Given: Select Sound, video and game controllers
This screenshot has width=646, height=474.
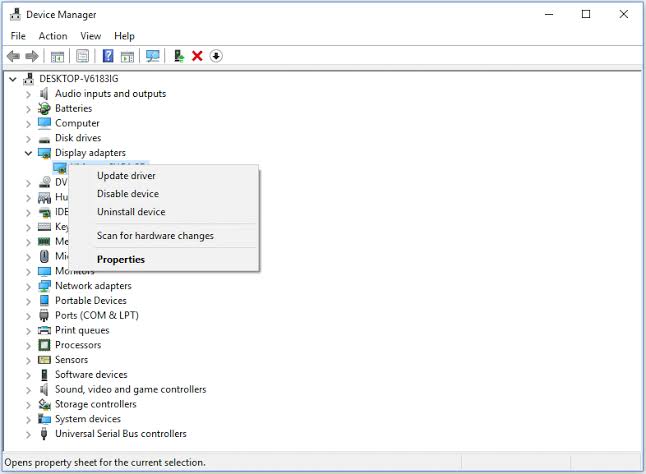Looking at the screenshot, I should coord(130,390).
